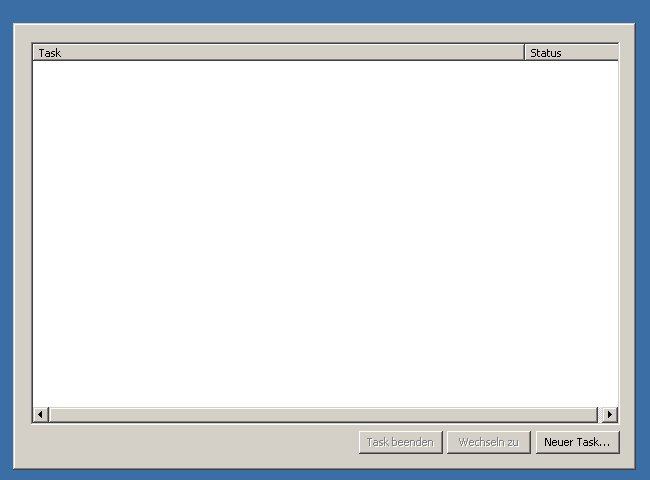This screenshot has width=650, height=480.
Task: Click the Status header label text
Action: (x=546, y=53)
